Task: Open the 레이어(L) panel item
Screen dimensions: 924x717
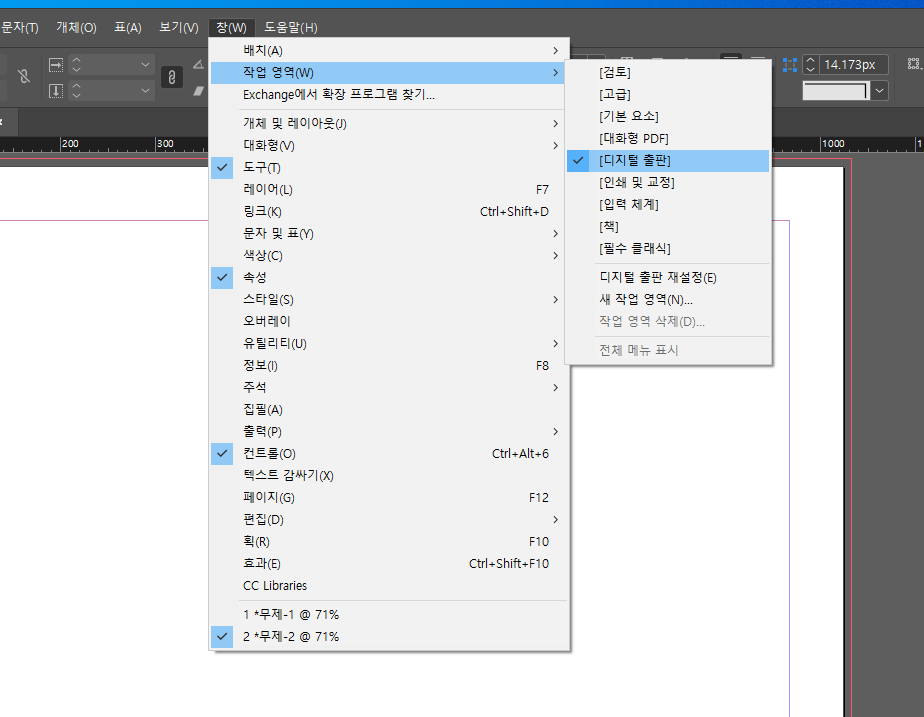Action: (x=387, y=190)
